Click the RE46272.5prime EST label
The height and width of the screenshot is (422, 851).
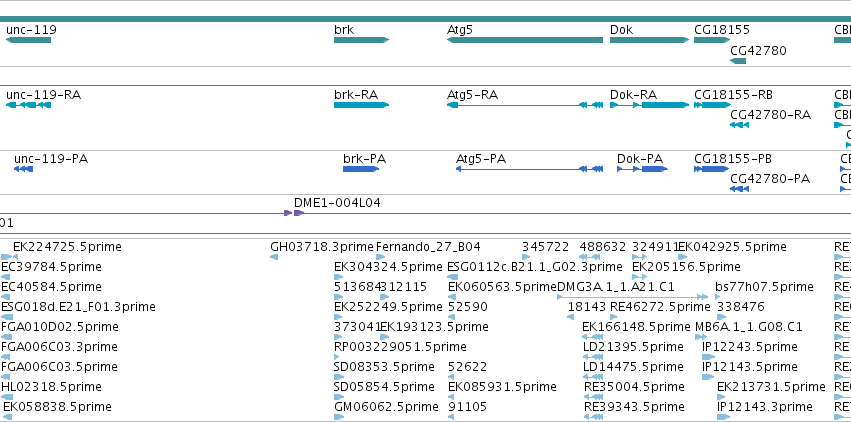point(660,307)
